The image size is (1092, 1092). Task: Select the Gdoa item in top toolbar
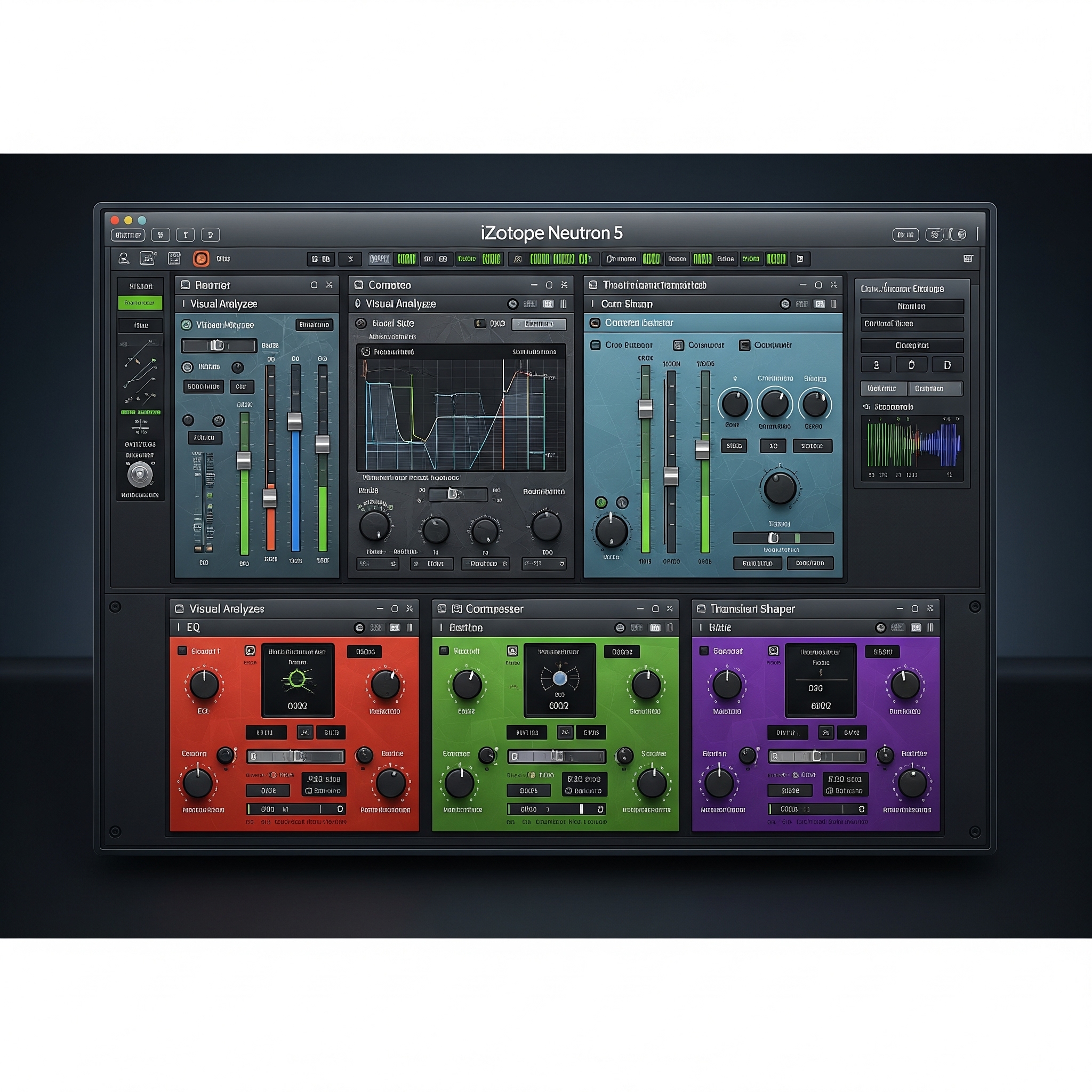point(726,259)
